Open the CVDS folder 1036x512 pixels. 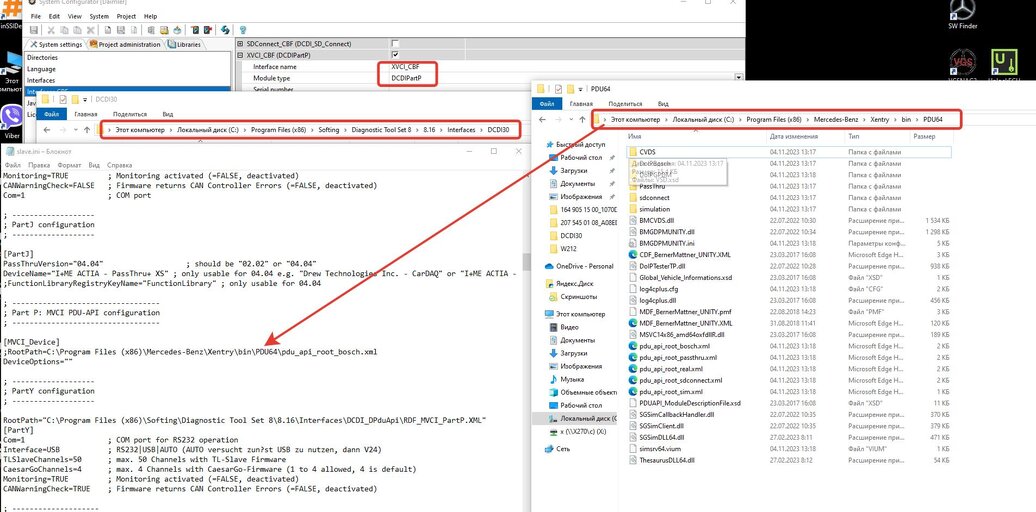648,152
